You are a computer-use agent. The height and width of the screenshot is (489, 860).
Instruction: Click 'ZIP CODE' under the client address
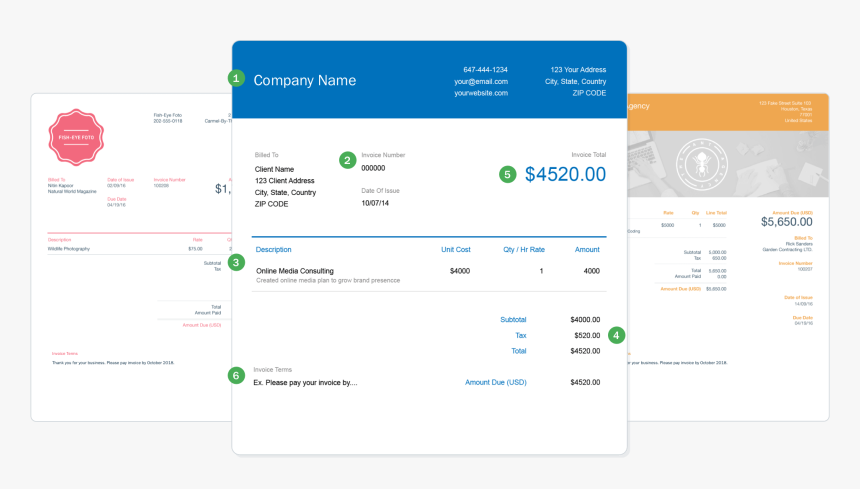point(271,204)
